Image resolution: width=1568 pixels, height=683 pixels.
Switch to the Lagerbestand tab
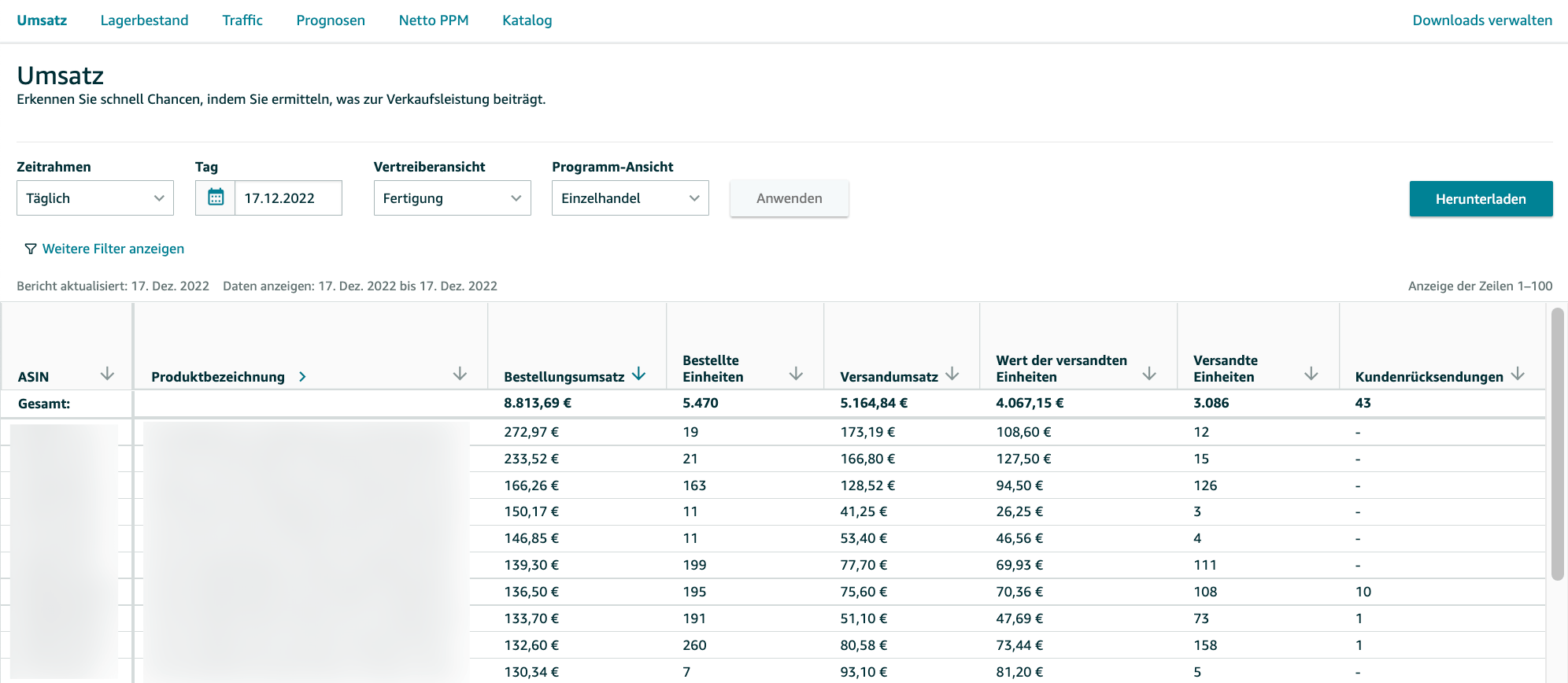(144, 20)
